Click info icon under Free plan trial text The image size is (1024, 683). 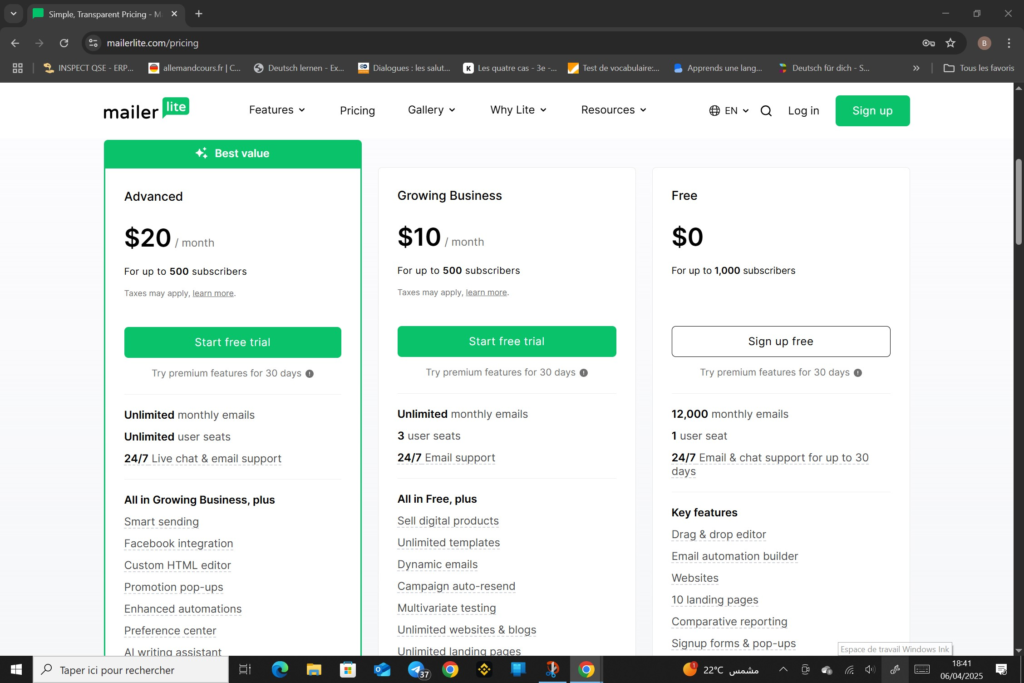coord(857,373)
